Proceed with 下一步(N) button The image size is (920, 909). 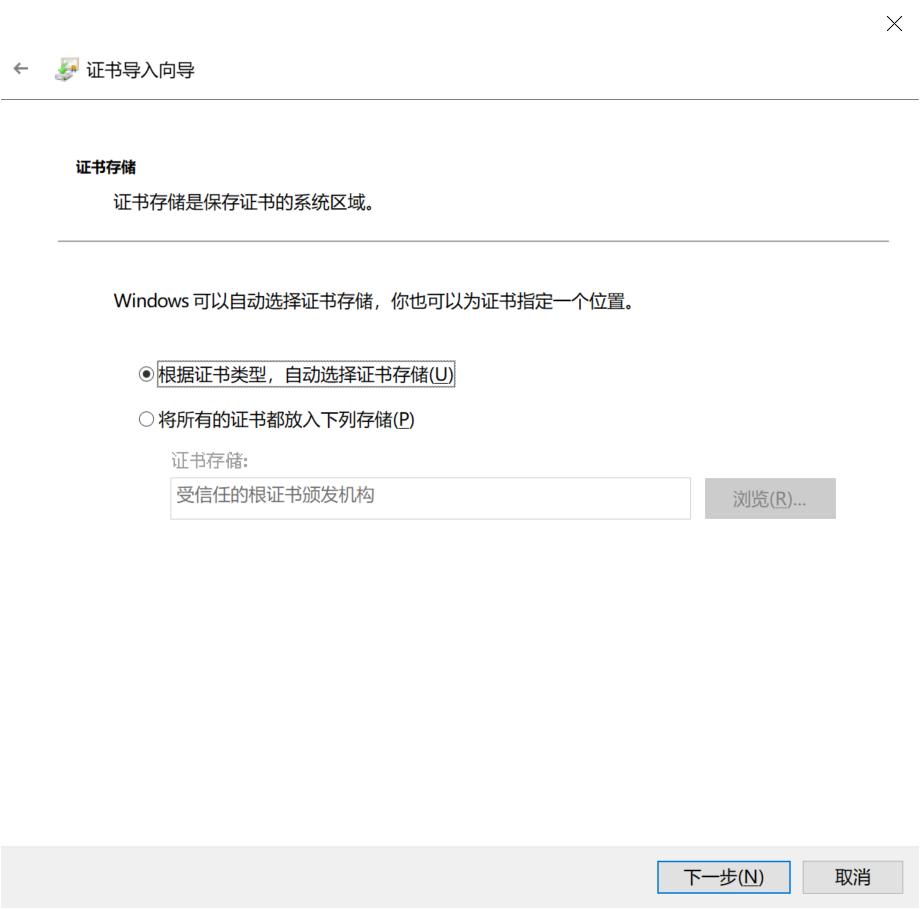coord(723,877)
